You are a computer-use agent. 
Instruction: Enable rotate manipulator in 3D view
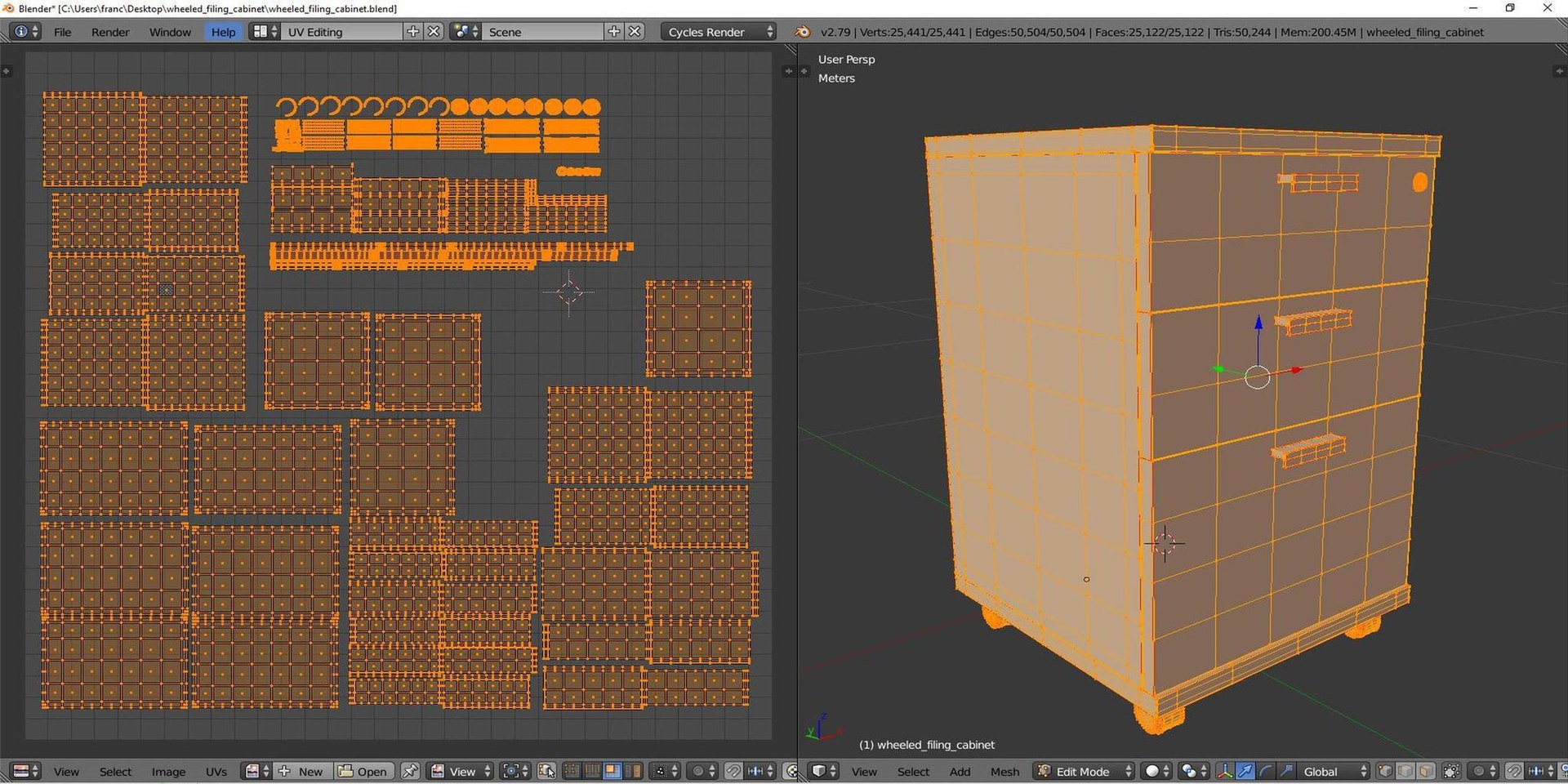[1266, 771]
